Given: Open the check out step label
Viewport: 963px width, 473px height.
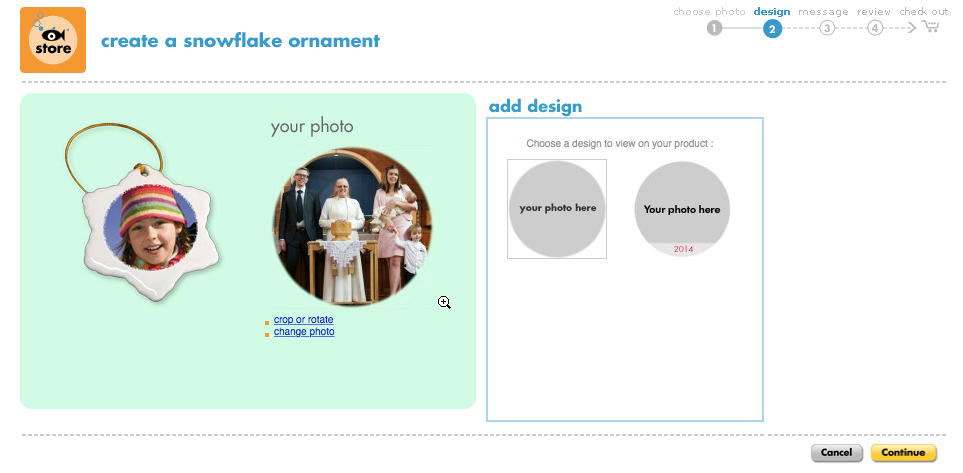Looking at the screenshot, I should (x=924, y=11).
